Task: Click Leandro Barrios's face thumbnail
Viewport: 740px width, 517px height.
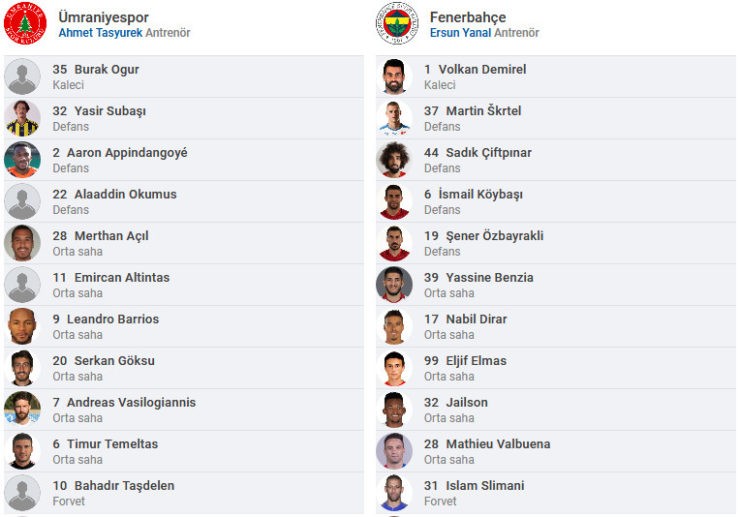Action: click(x=22, y=326)
